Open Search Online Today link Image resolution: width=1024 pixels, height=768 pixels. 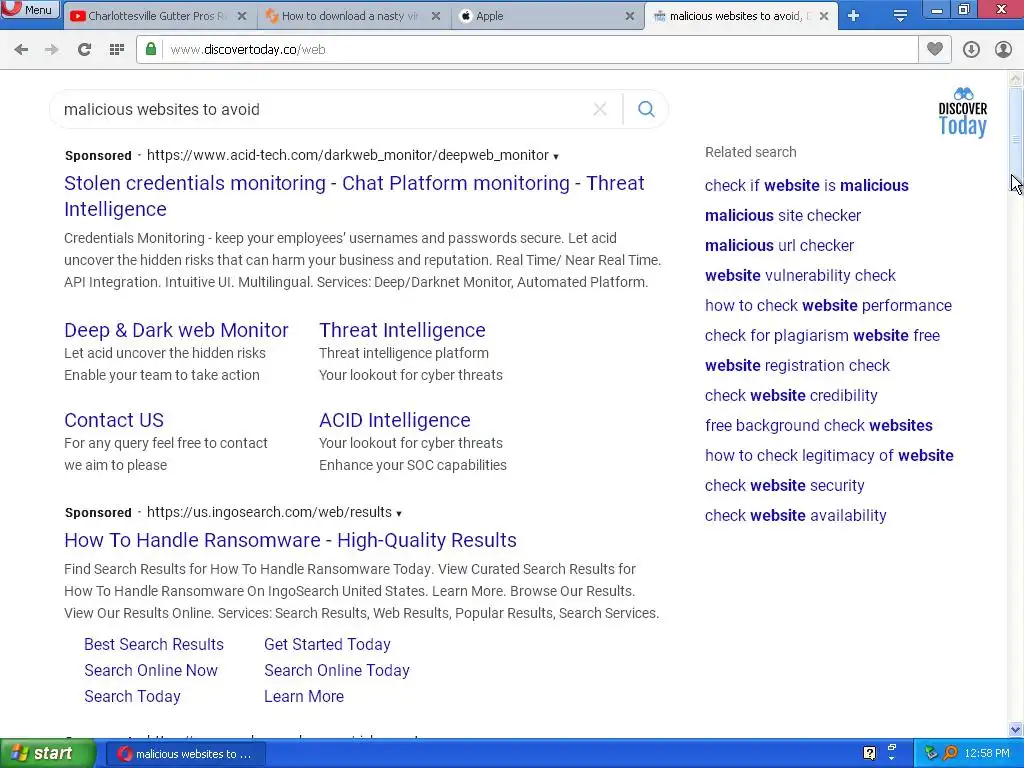[337, 670]
